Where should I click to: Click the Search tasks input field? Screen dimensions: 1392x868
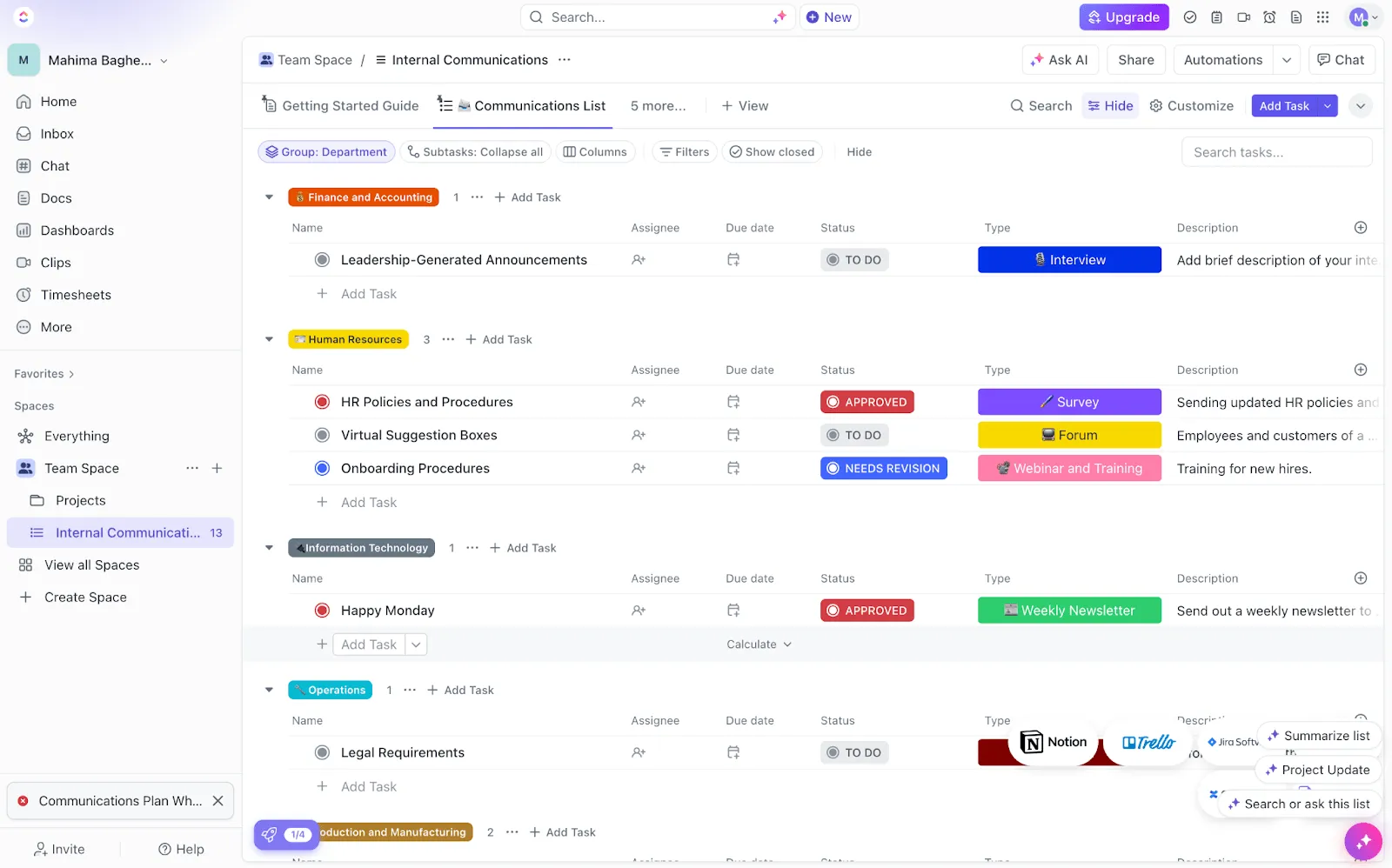(1276, 152)
